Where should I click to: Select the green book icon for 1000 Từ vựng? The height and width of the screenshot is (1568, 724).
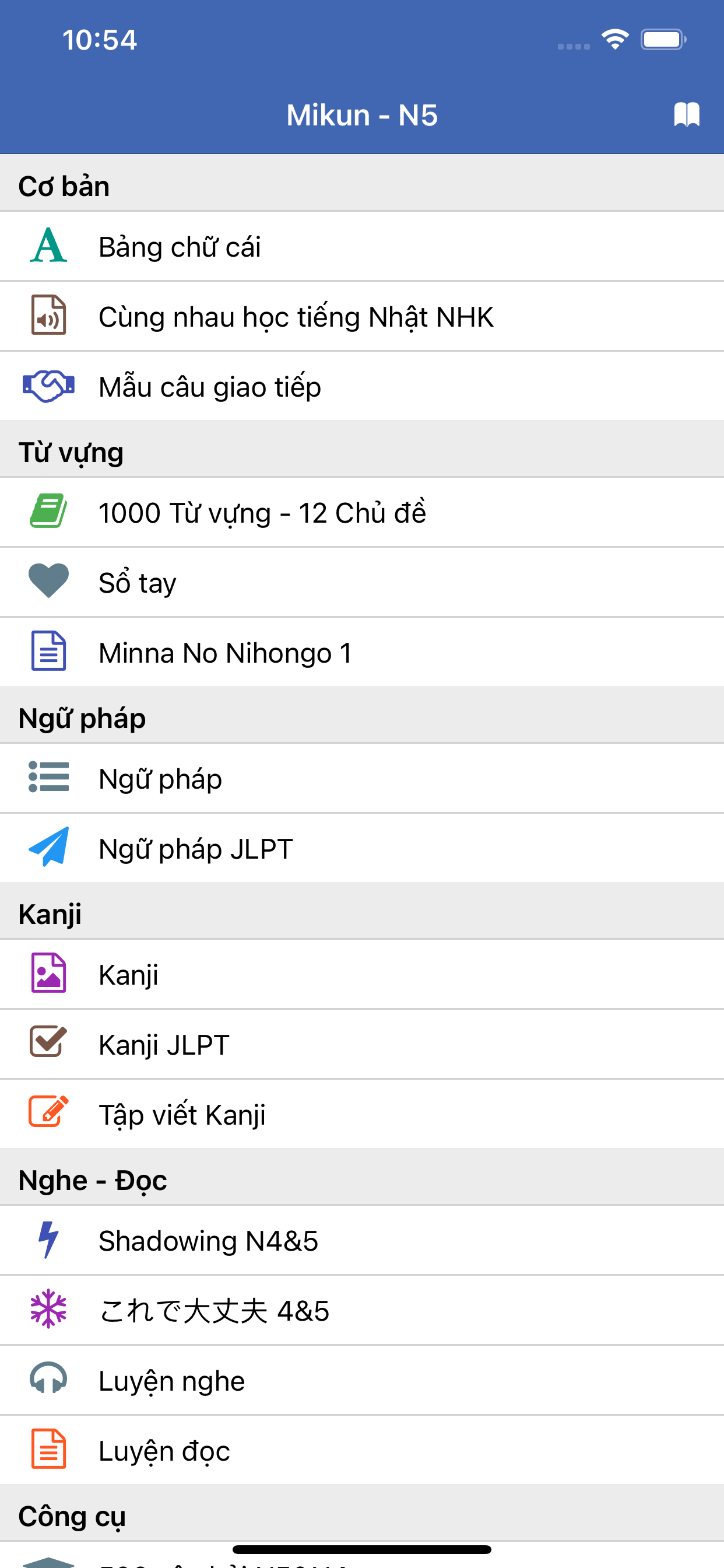pos(48,512)
